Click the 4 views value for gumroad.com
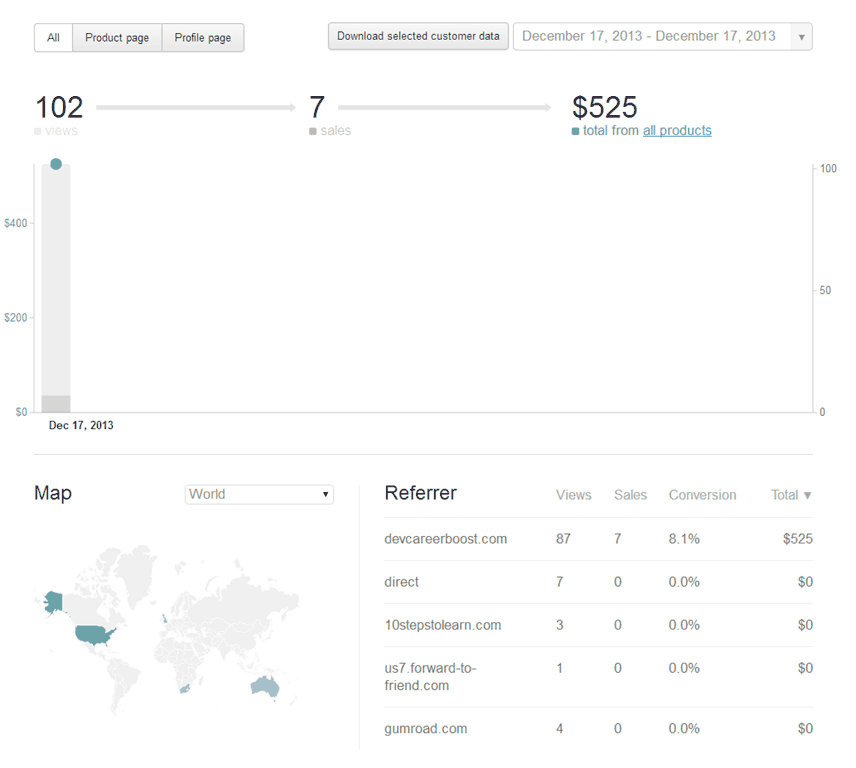The width and height of the screenshot is (856, 768). pyautogui.click(x=560, y=729)
